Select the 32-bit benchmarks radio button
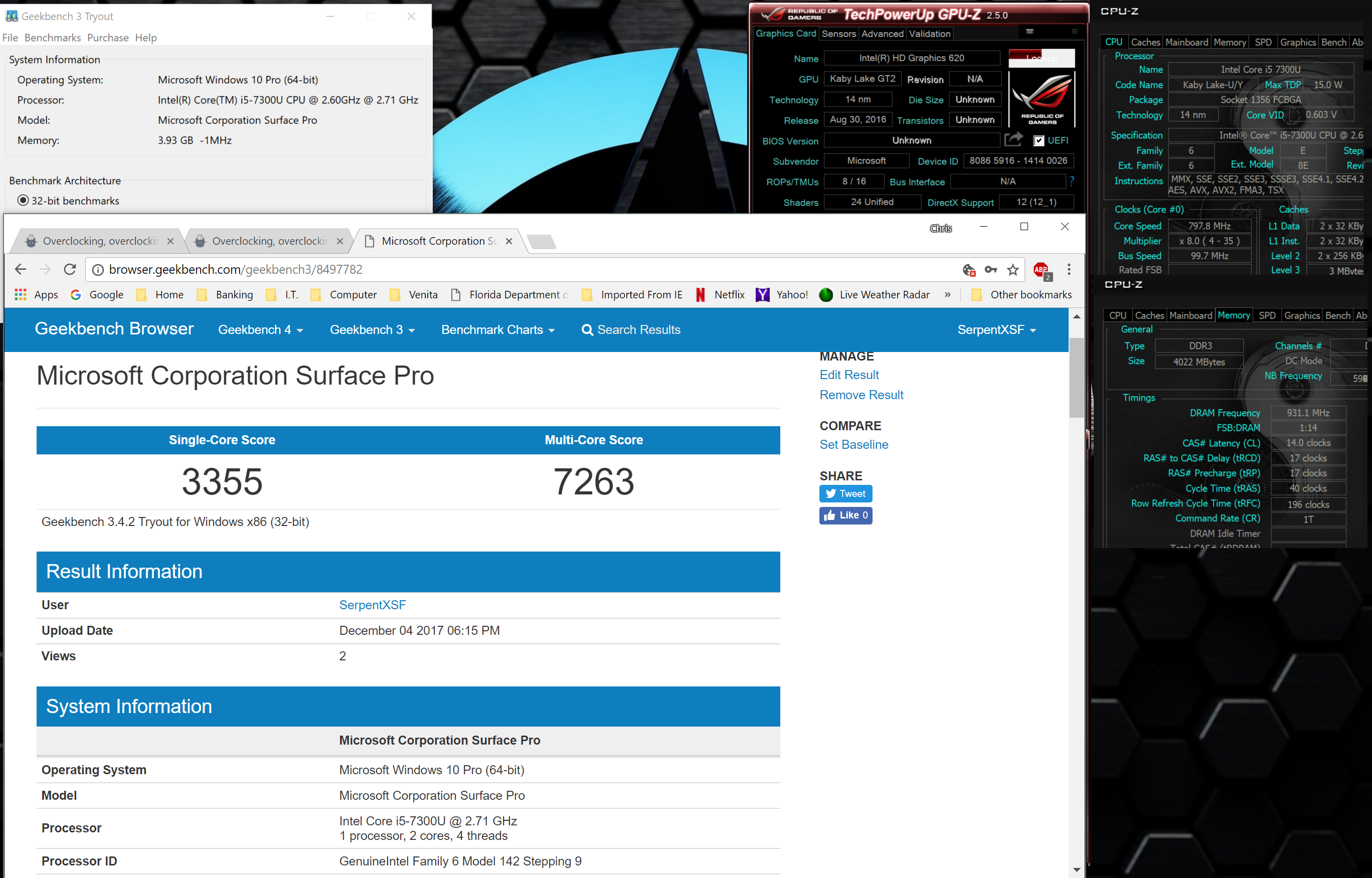This screenshot has height=878, width=1372. [23, 200]
